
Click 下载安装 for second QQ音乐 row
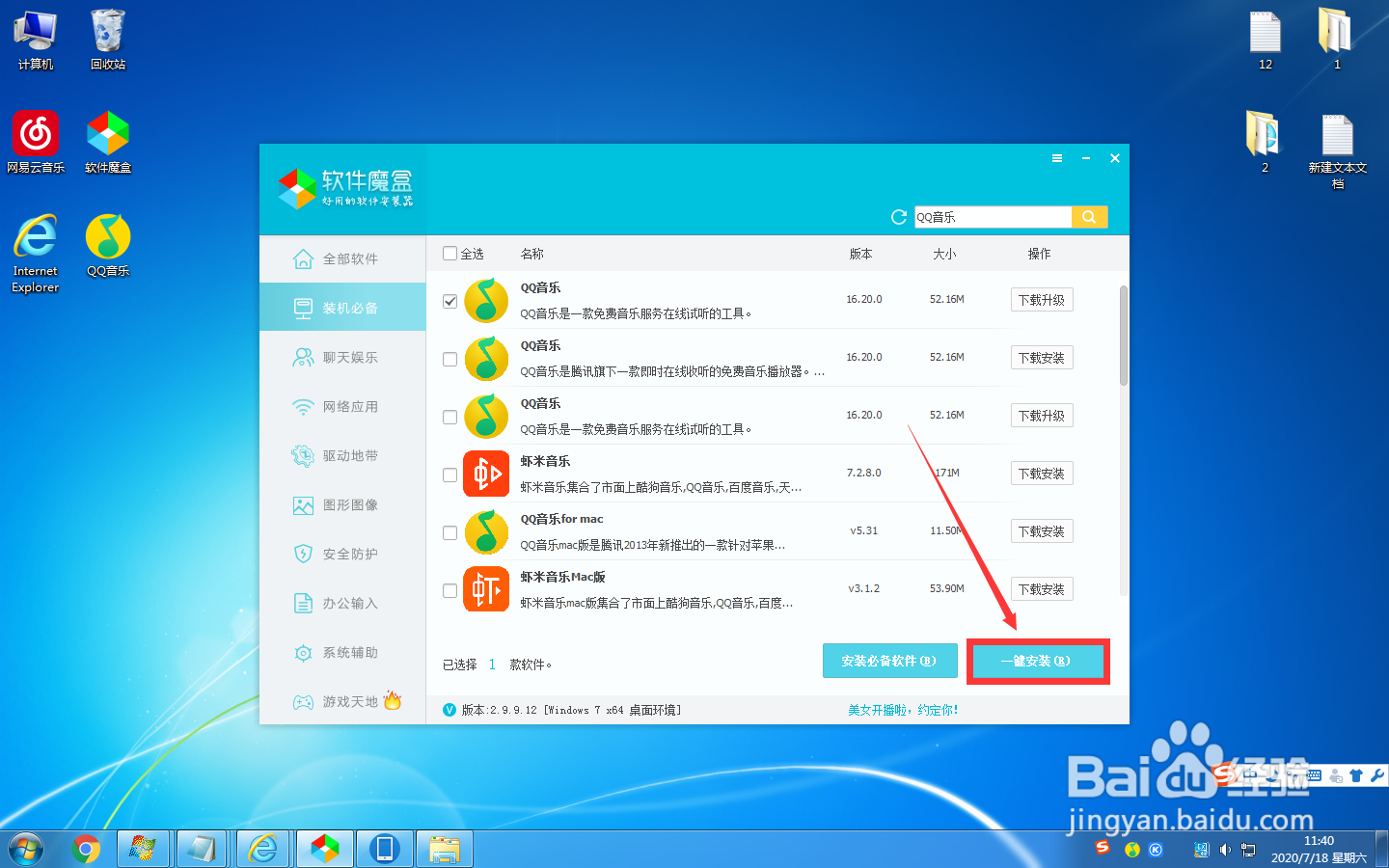pyautogui.click(x=1042, y=358)
